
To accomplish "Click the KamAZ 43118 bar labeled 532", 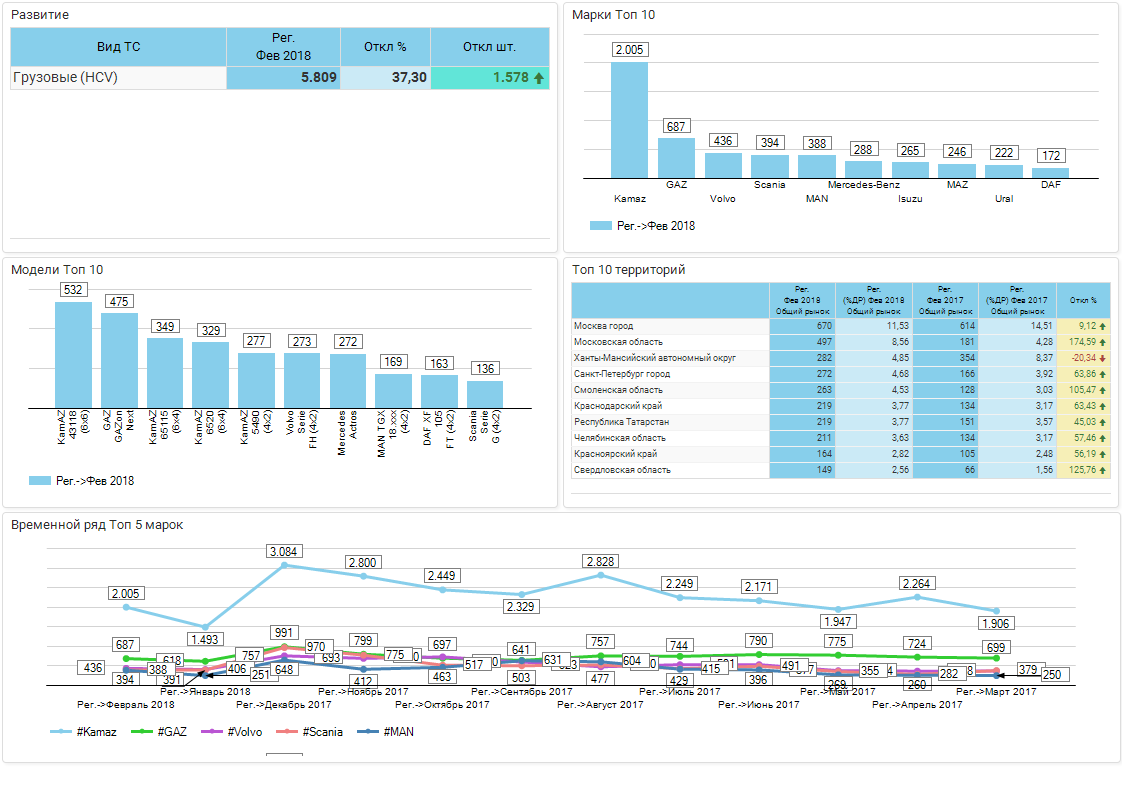I will tap(74, 355).
